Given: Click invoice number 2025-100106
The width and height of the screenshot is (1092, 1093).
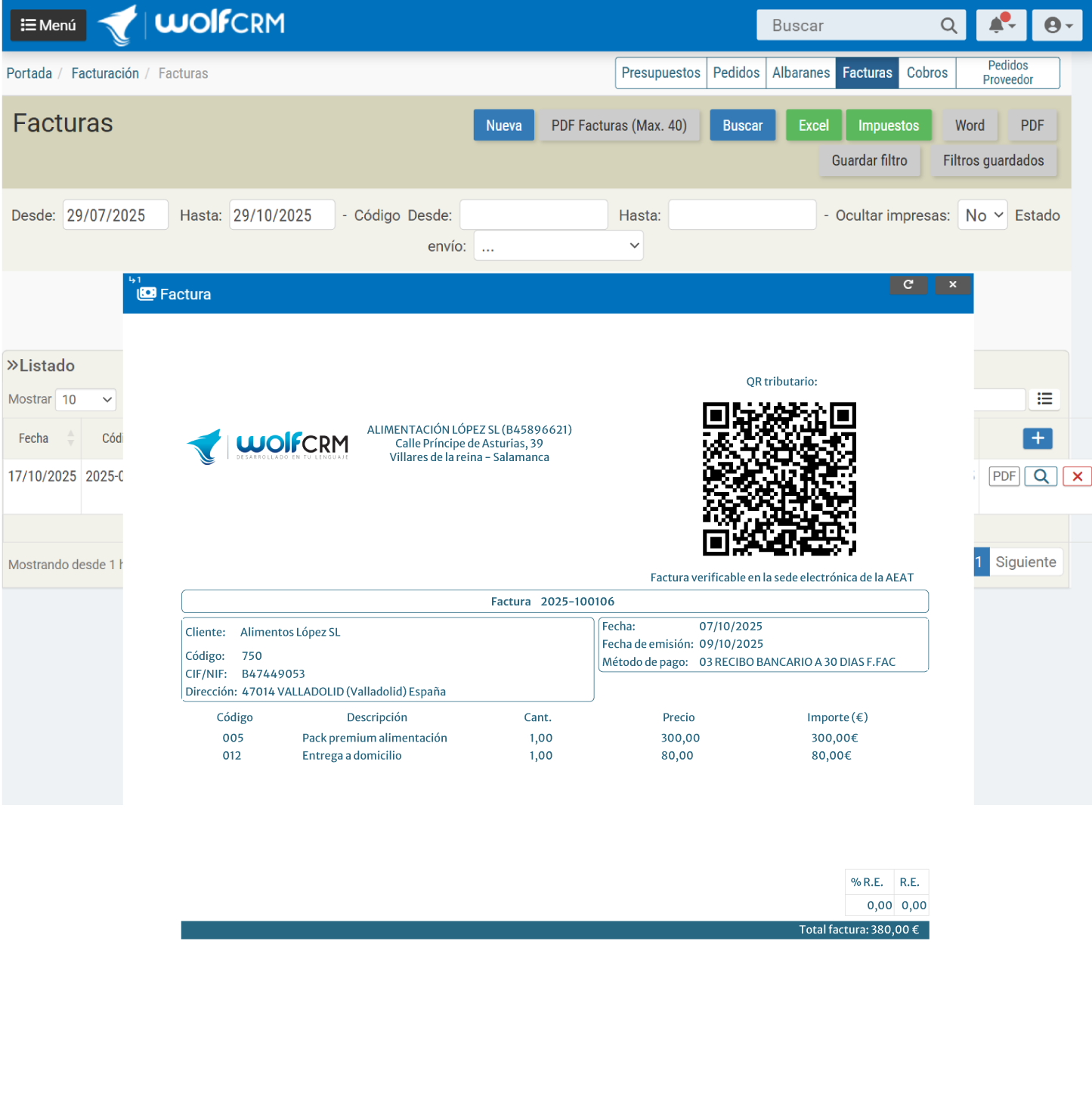Looking at the screenshot, I should pyautogui.click(x=577, y=602).
